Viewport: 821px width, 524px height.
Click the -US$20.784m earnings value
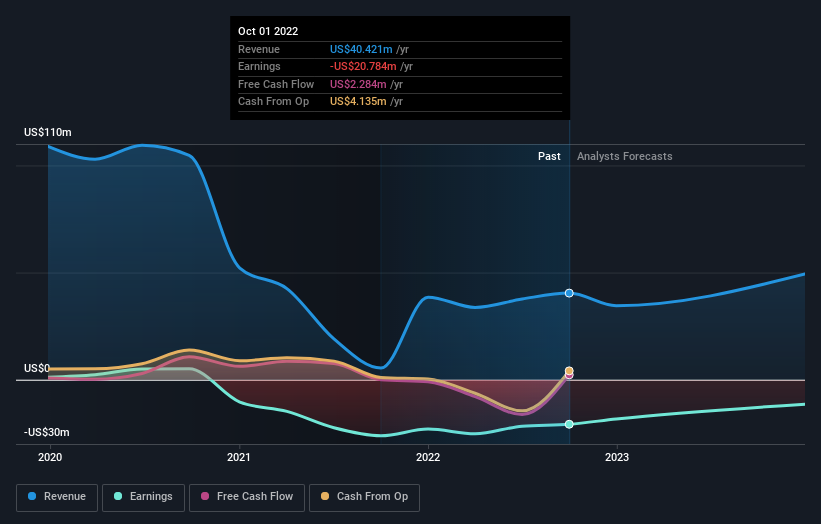(363, 66)
